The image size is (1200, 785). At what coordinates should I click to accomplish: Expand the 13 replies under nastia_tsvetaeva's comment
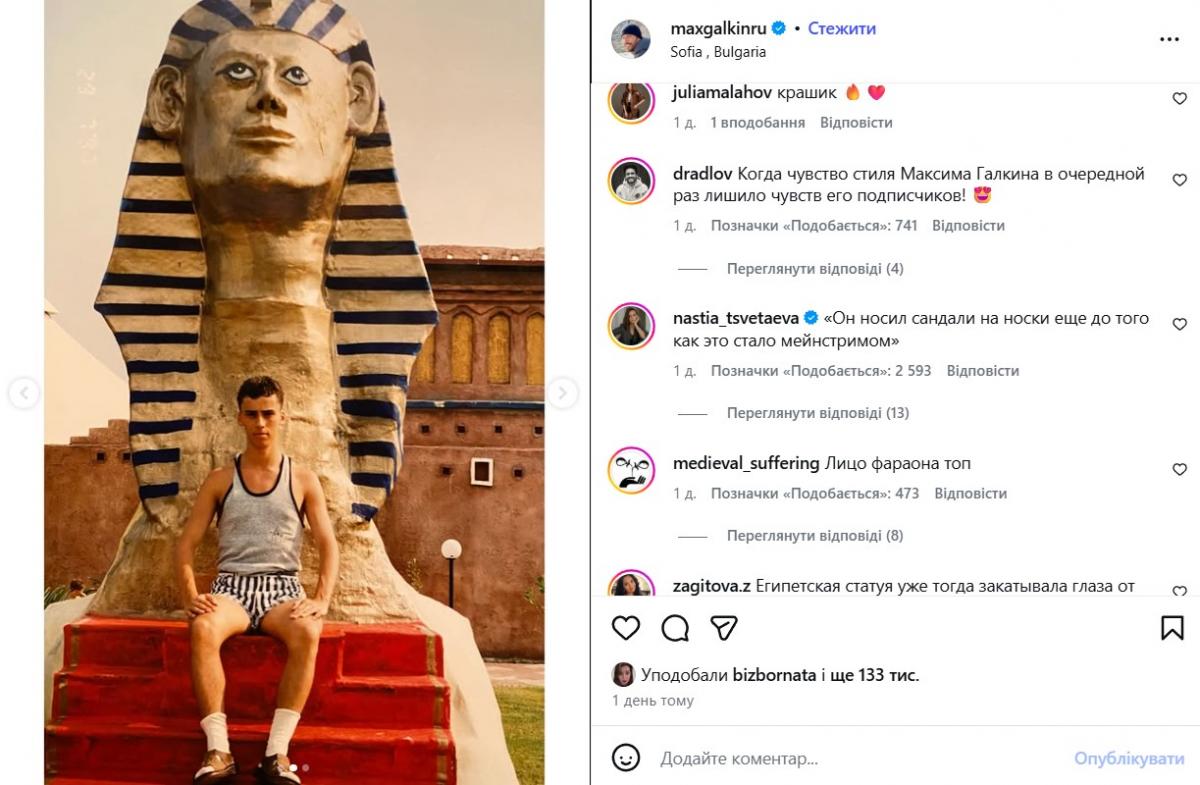818,413
